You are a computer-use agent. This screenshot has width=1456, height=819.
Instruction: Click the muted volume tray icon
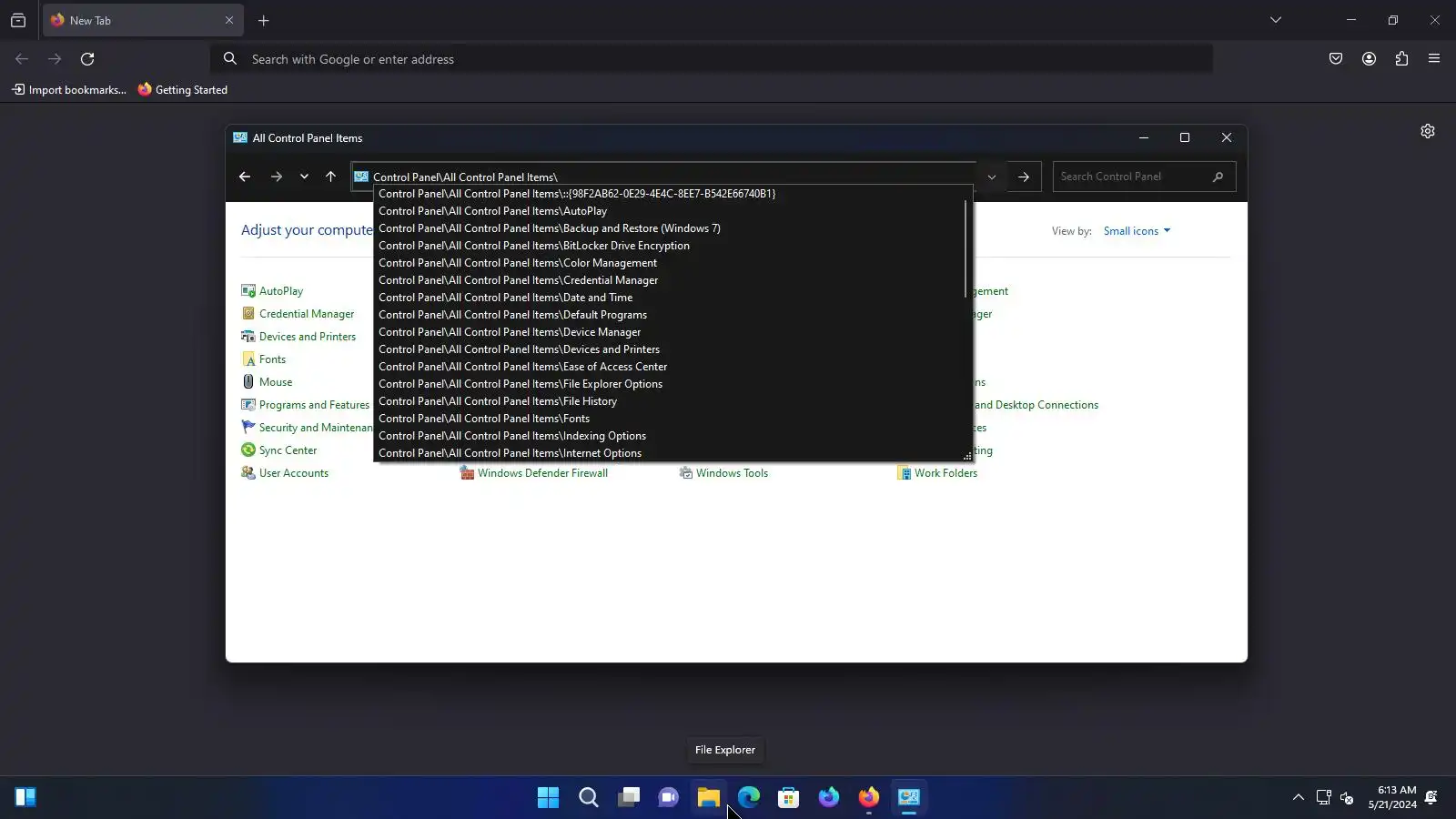coord(1347,798)
